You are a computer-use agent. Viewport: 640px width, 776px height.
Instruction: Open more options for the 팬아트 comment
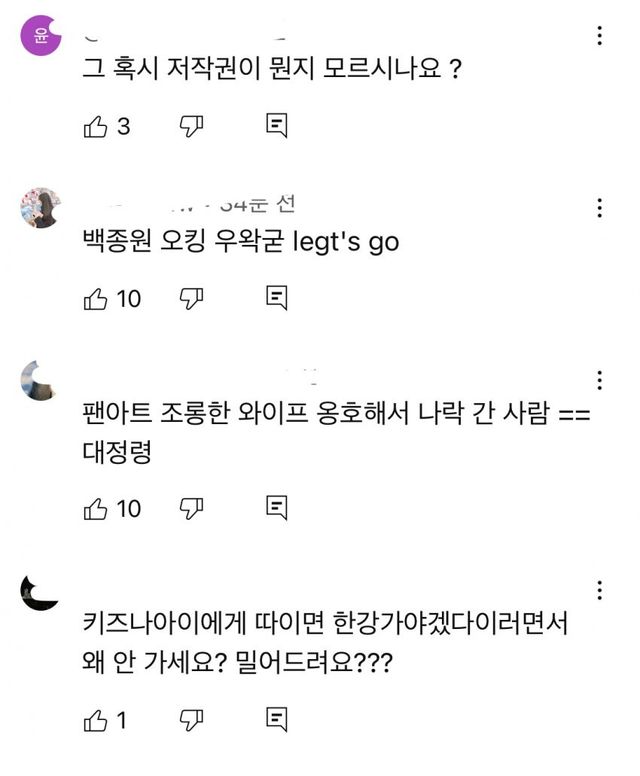(x=599, y=381)
